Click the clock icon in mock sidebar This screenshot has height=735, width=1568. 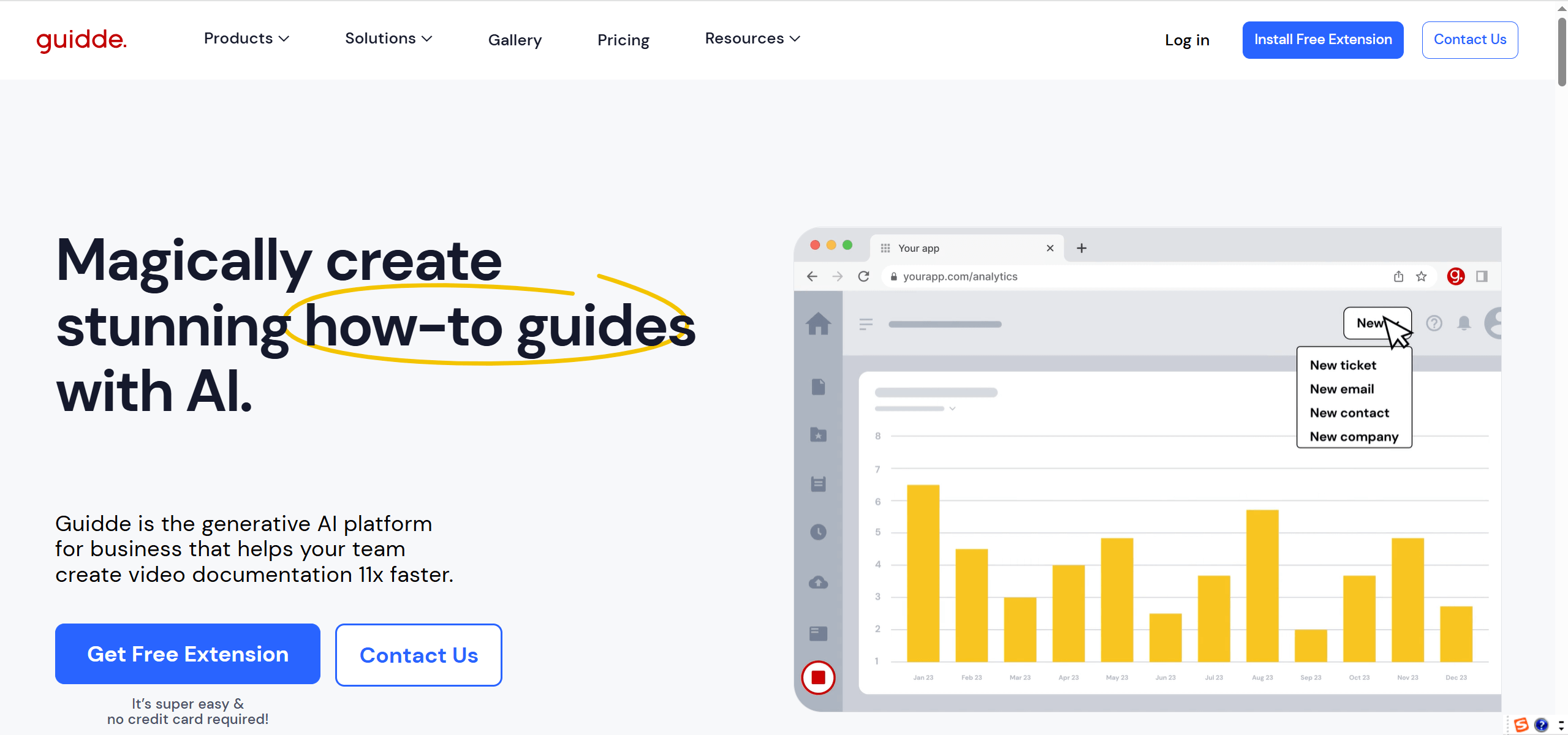(818, 532)
